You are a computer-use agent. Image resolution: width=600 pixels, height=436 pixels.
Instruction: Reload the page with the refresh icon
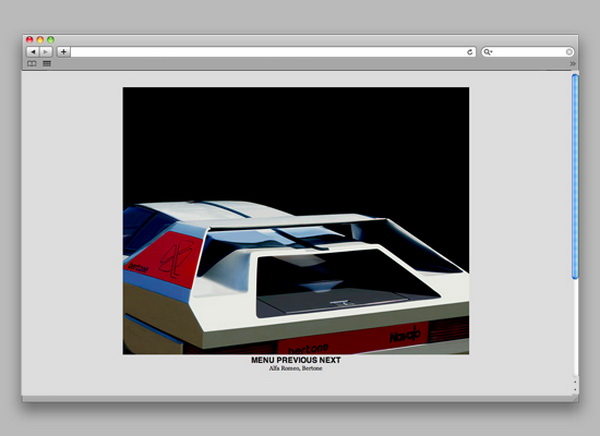pos(470,52)
